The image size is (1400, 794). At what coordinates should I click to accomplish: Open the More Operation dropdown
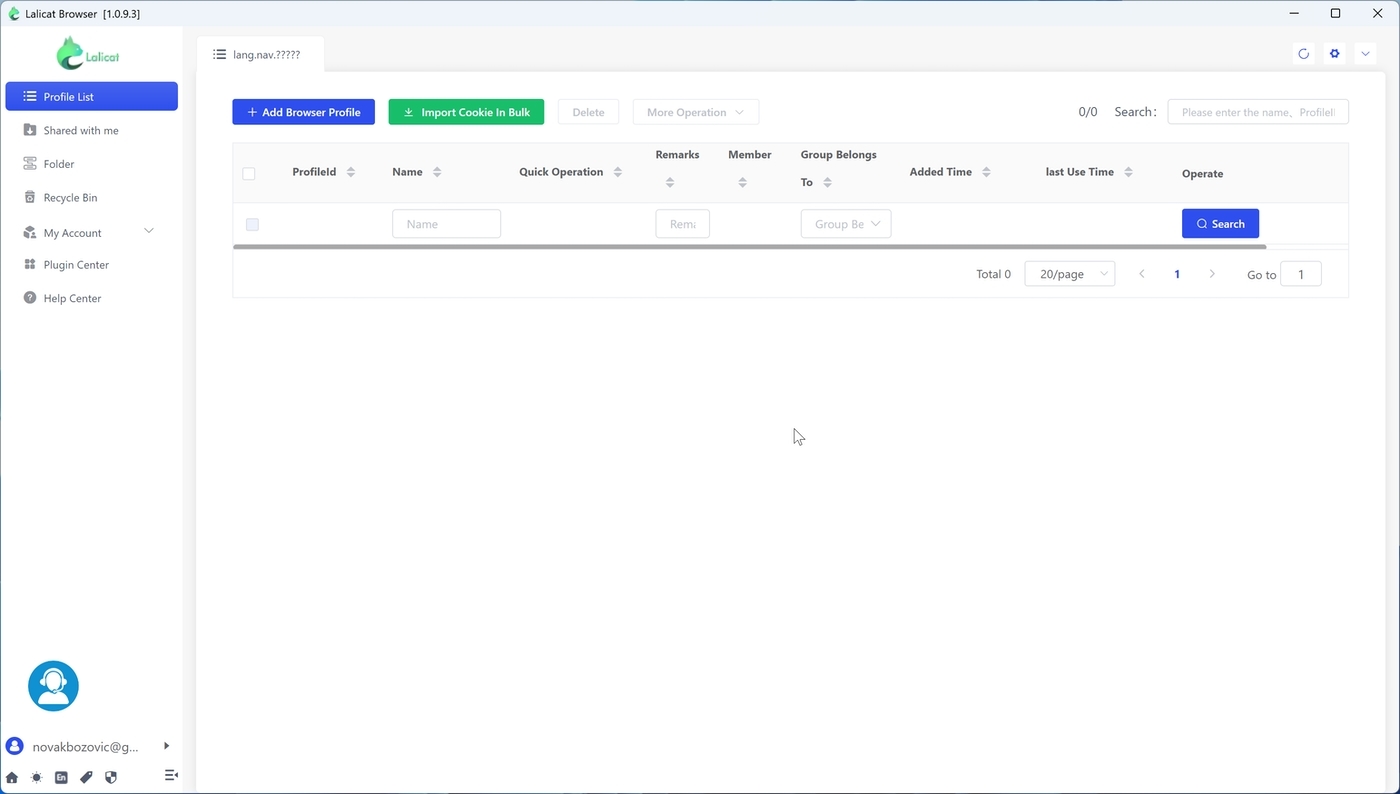[x=696, y=112]
